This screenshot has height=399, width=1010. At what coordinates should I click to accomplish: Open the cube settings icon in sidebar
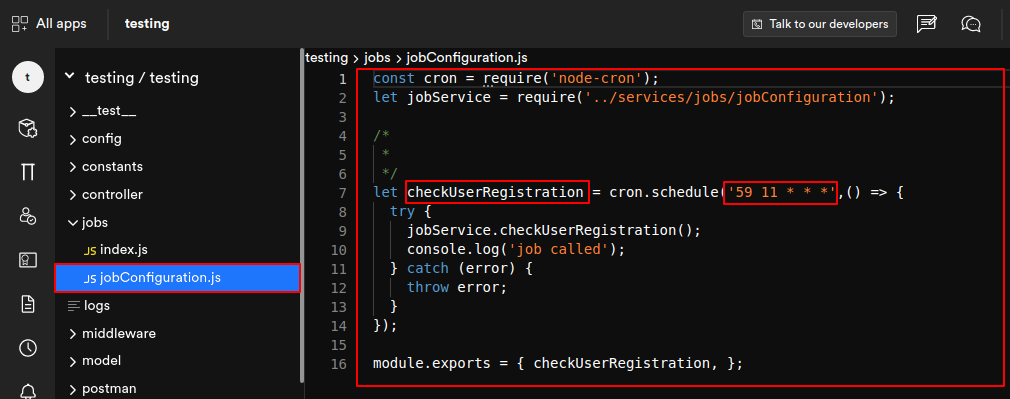[x=28, y=128]
